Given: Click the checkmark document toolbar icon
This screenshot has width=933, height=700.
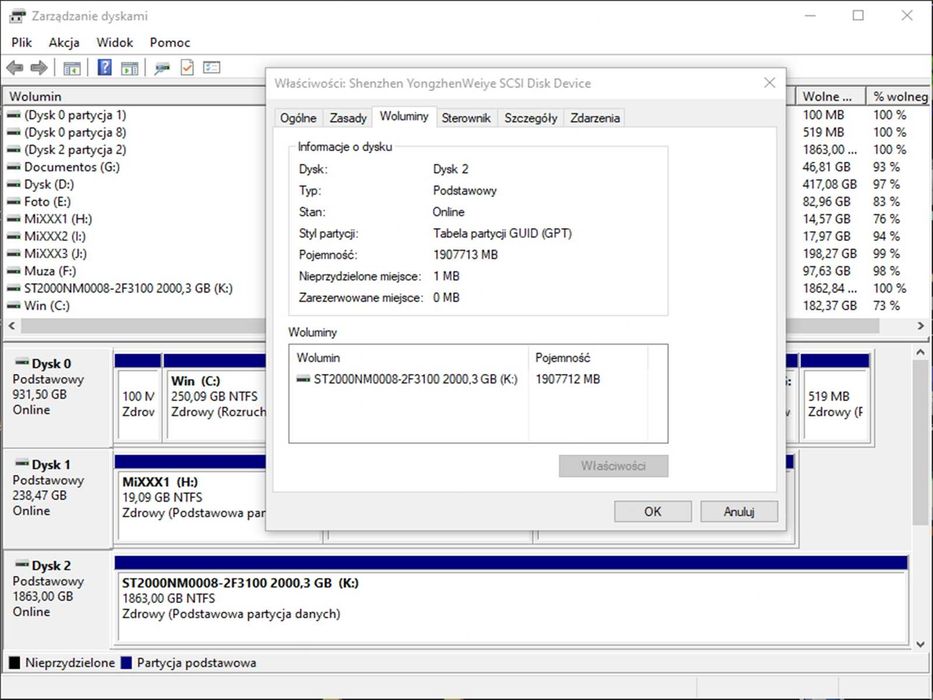Looking at the screenshot, I should [x=187, y=68].
